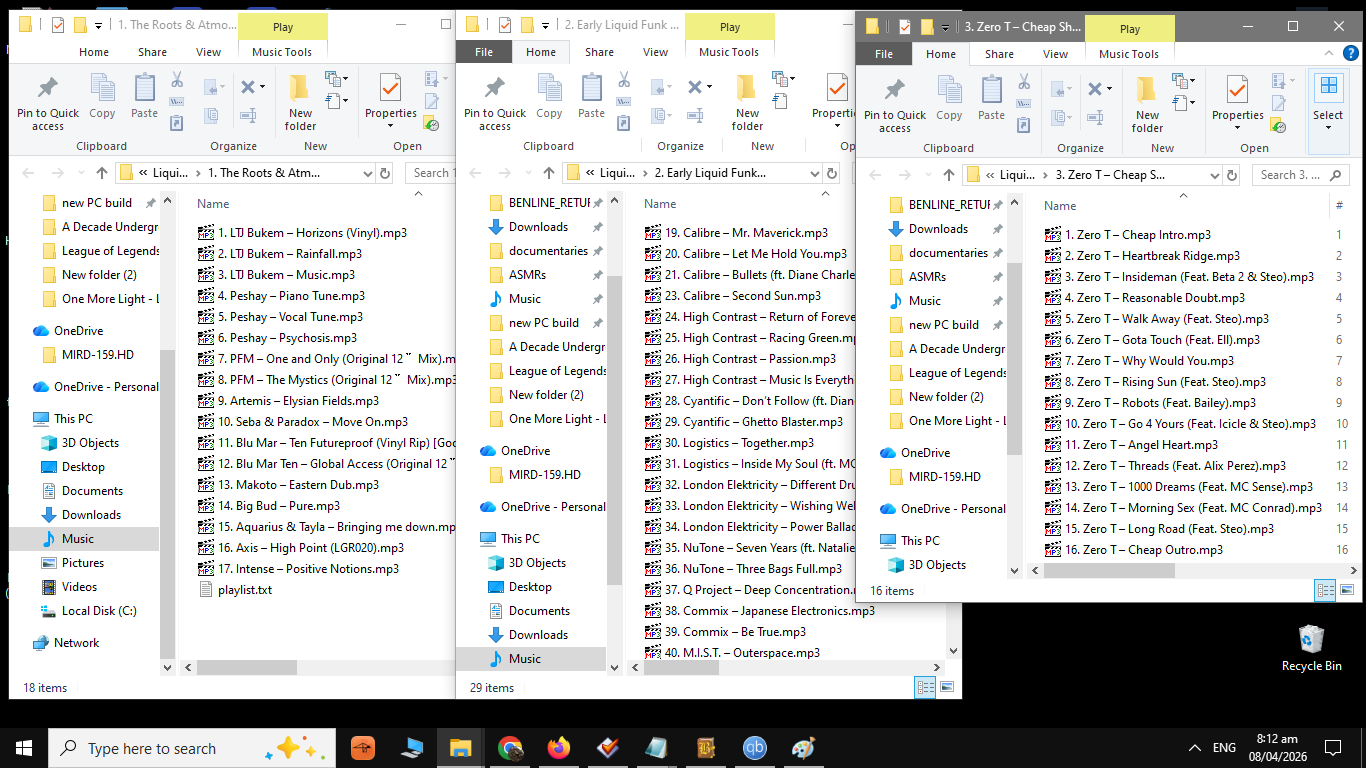Screen dimensions: 1366x768
Task: Open Home tab in Roots & Atmo window
Action: 94,52
